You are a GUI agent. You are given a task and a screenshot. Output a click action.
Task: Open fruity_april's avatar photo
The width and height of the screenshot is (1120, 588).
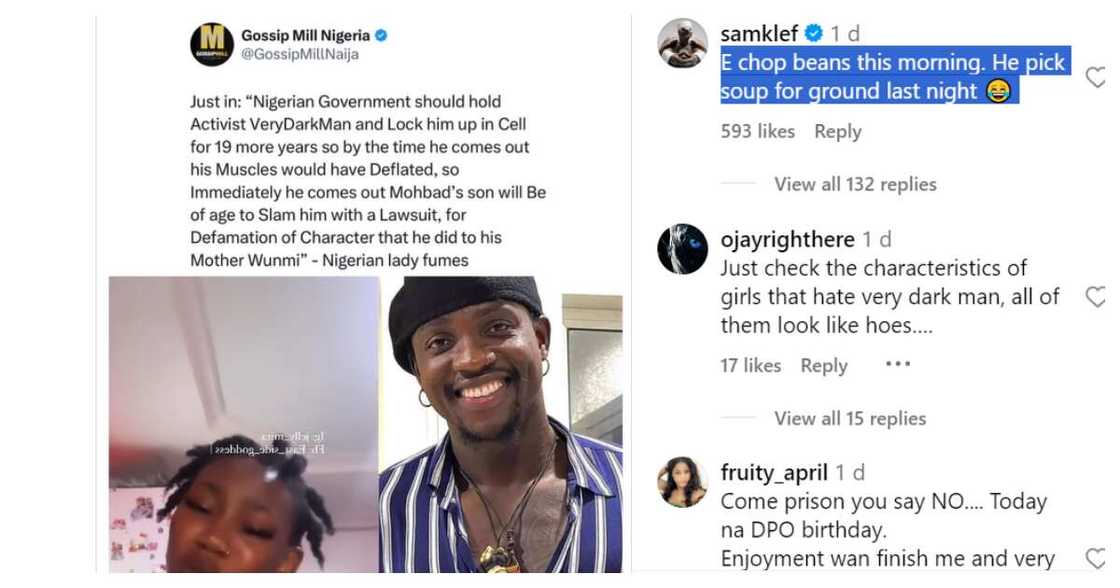[x=683, y=482]
